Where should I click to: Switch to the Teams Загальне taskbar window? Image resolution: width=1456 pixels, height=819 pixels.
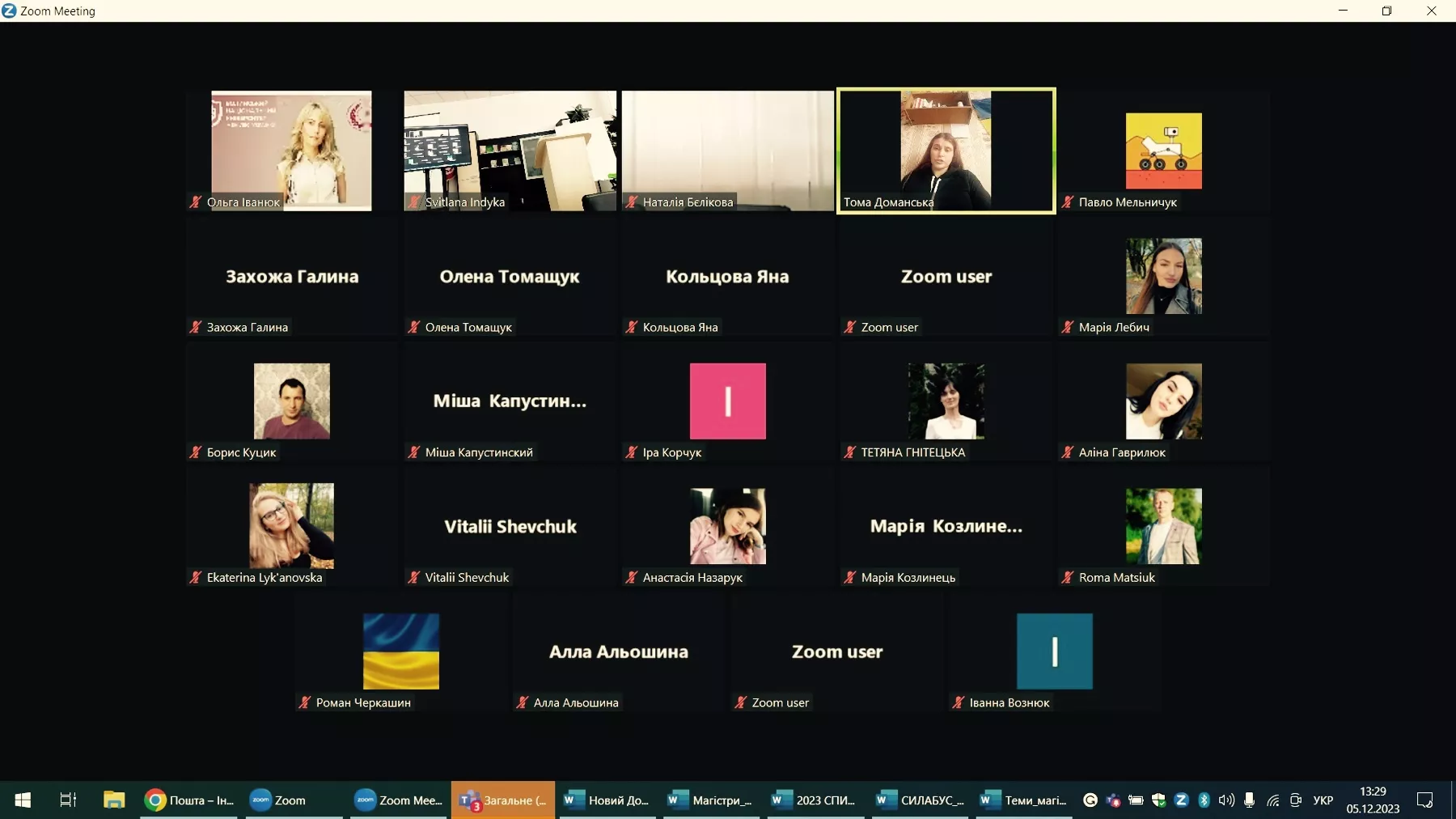click(503, 800)
